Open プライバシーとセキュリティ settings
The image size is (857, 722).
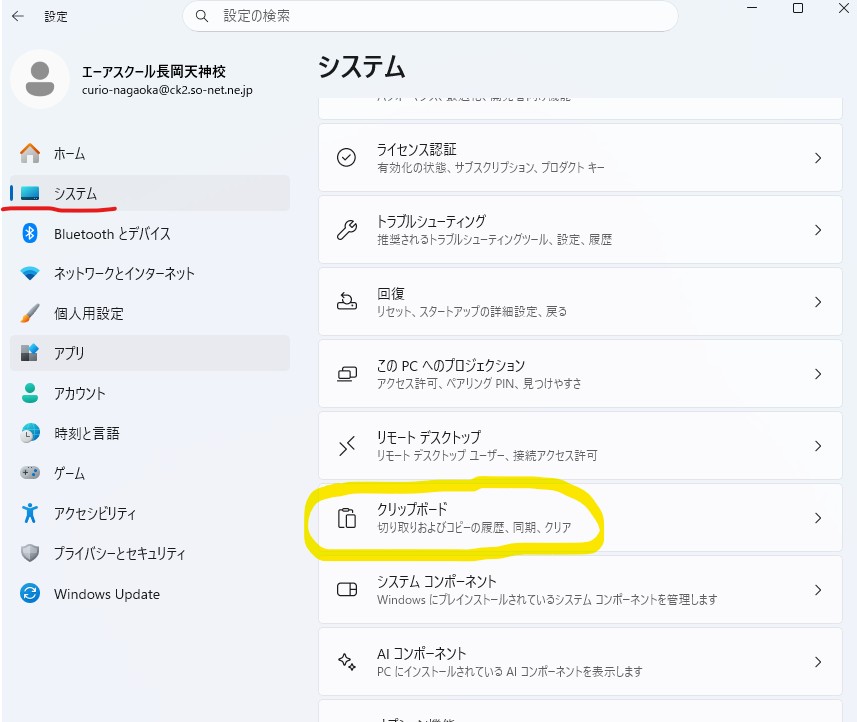pyautogui.click(x=119, y=553)
